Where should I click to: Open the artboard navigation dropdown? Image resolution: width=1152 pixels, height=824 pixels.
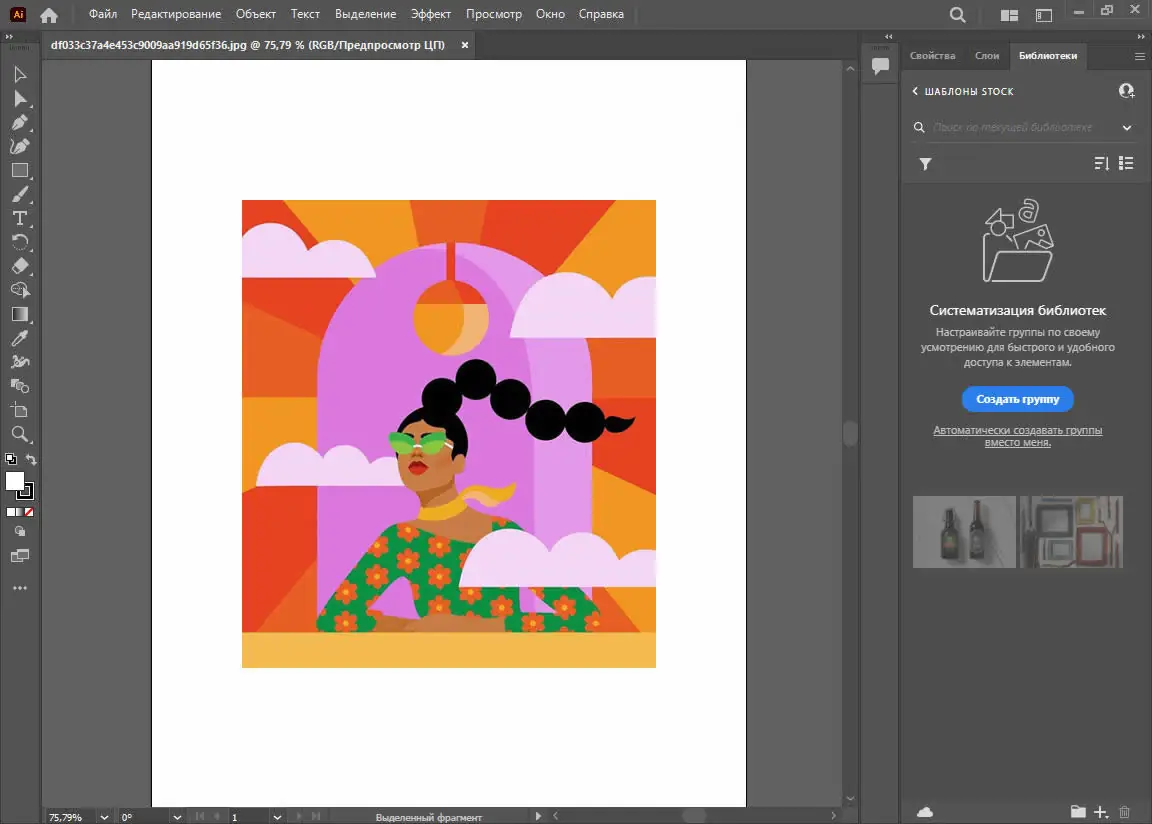[x=278, y=817]
